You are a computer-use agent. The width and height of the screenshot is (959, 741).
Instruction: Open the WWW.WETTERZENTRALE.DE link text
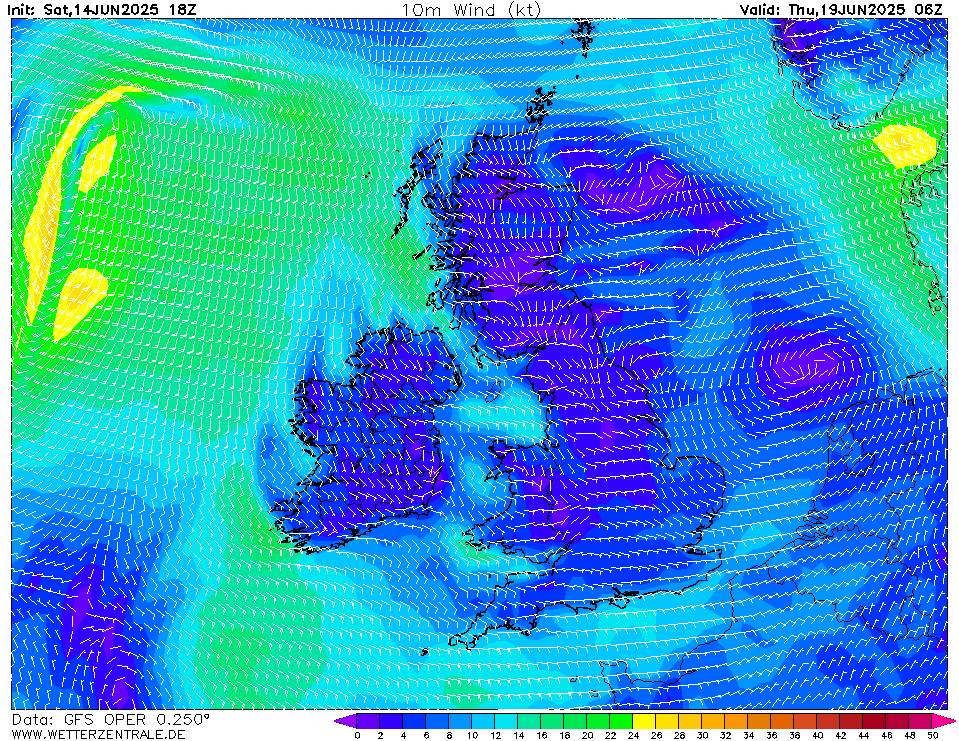pos(98,734)
